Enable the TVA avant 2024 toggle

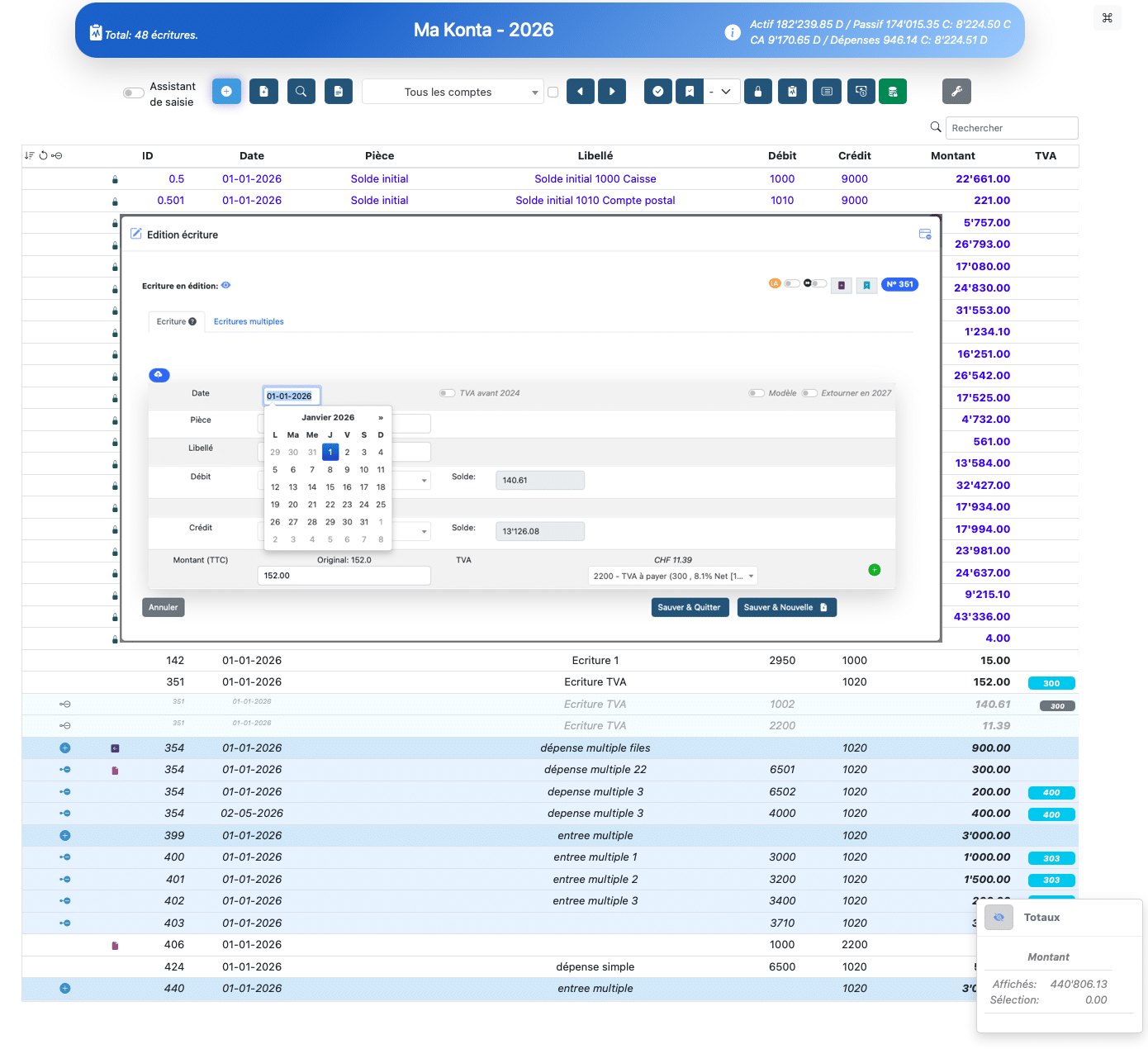(x=447, y=393)
